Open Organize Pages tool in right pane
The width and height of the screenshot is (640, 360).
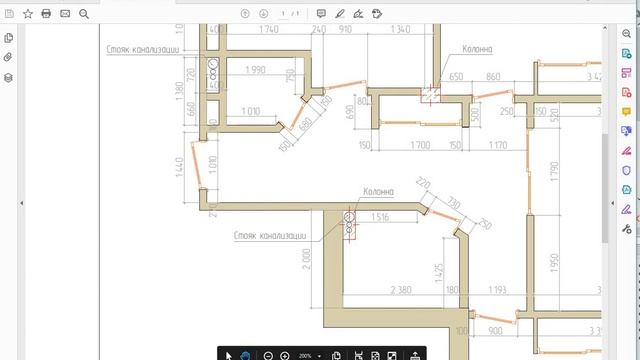tap(627, 73)
